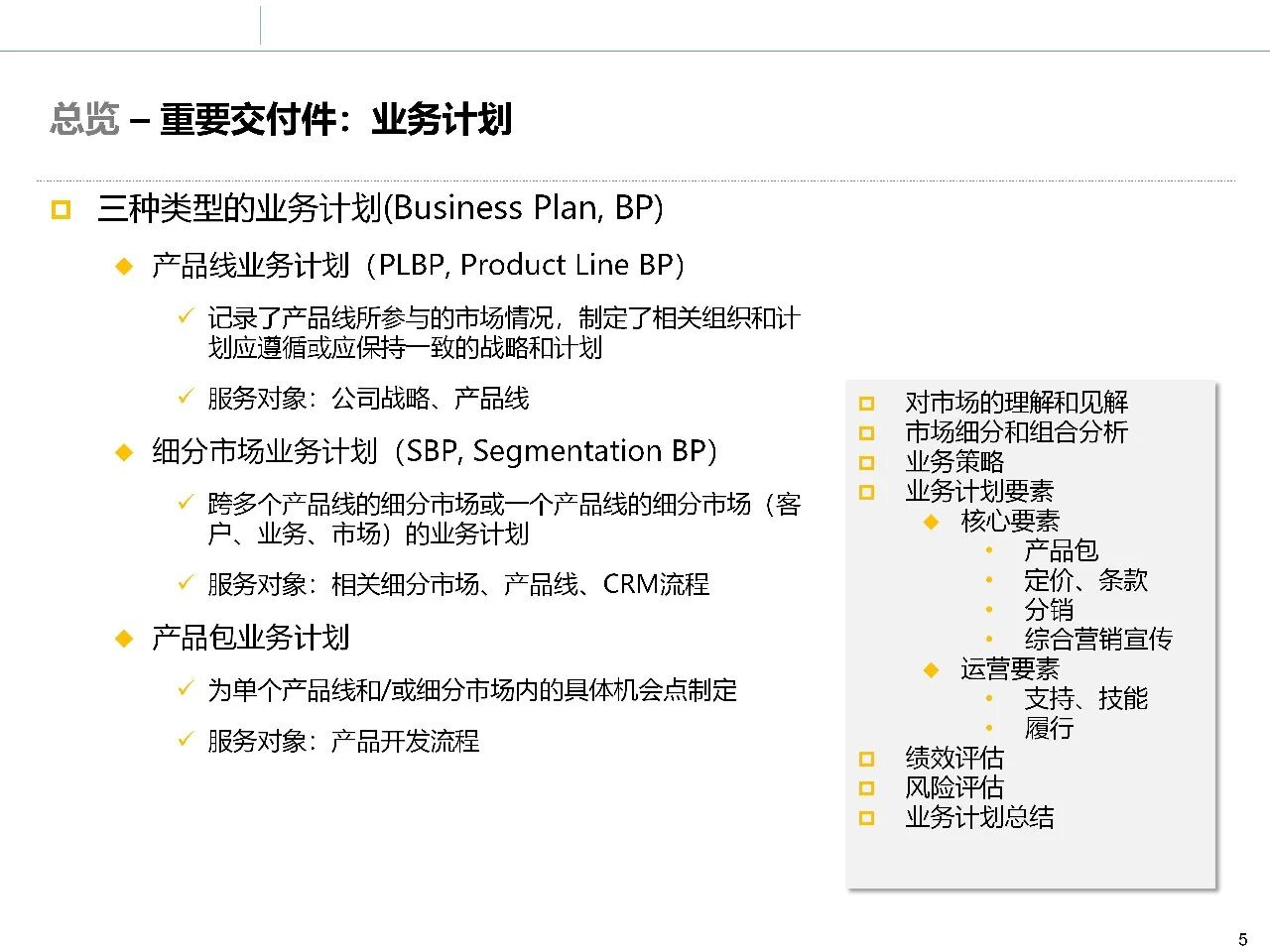Click the page number 5
1270x952 pixels.
(1242, 939)
